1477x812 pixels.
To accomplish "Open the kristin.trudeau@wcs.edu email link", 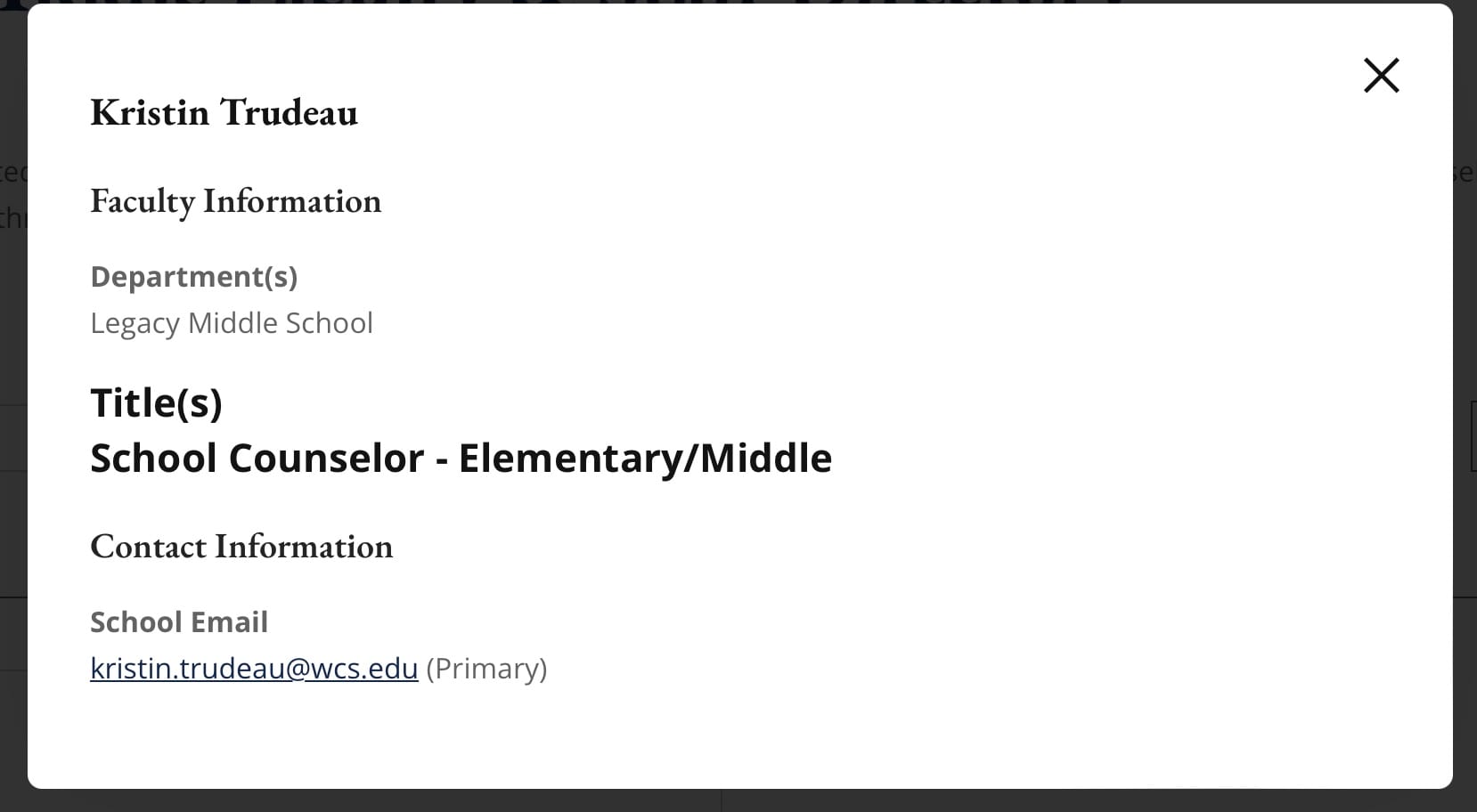I will (x=254, y=668).
